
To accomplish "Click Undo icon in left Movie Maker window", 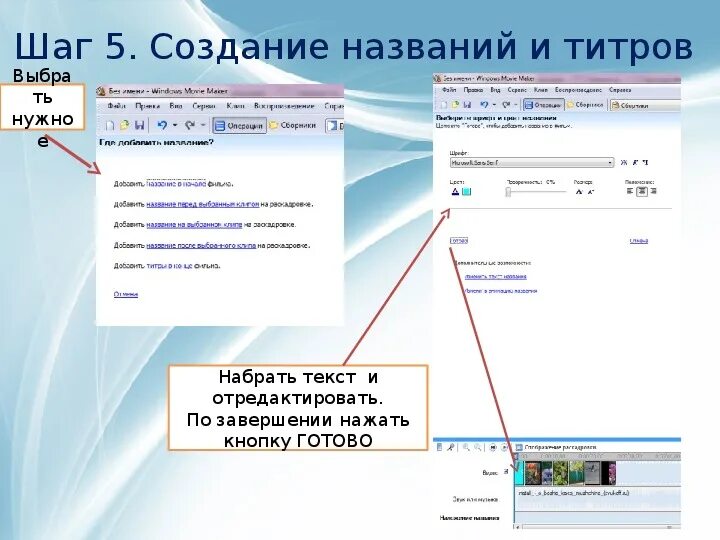I will tap(162, 125).
